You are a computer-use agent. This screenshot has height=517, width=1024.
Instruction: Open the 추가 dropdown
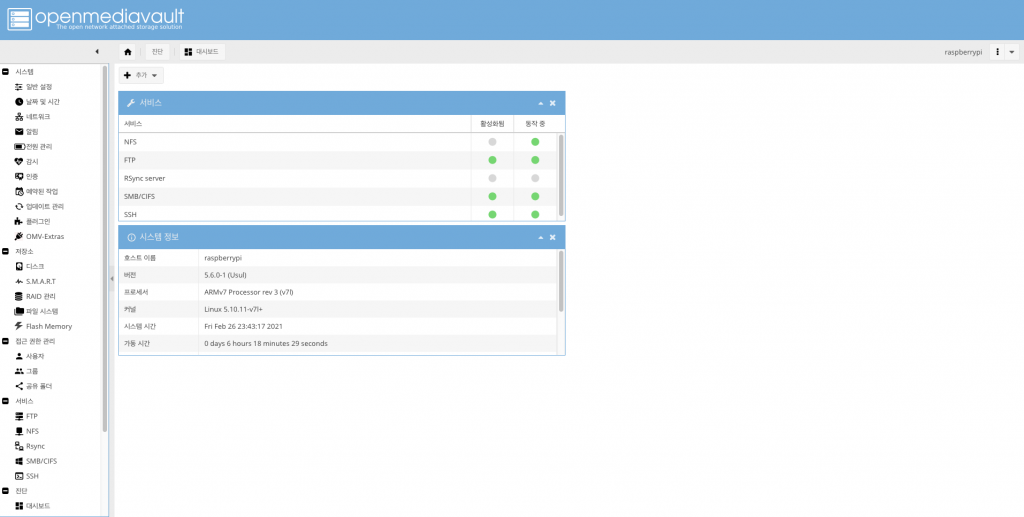[141, 76]
